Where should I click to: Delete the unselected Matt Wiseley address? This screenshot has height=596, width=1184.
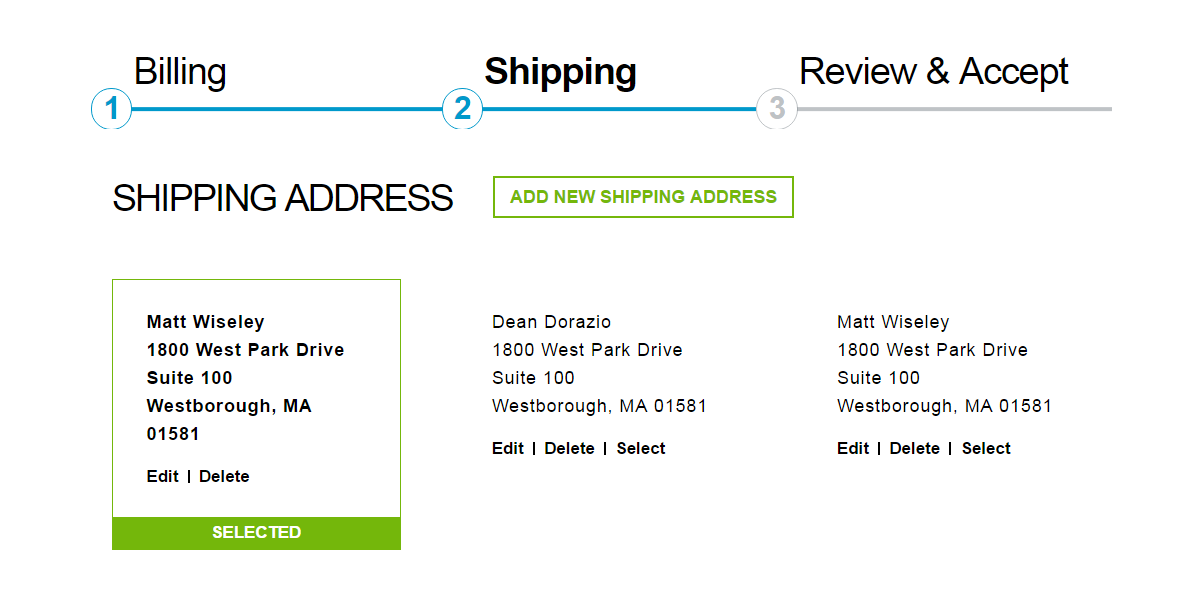pyautogui.click(x=914, y=449)
